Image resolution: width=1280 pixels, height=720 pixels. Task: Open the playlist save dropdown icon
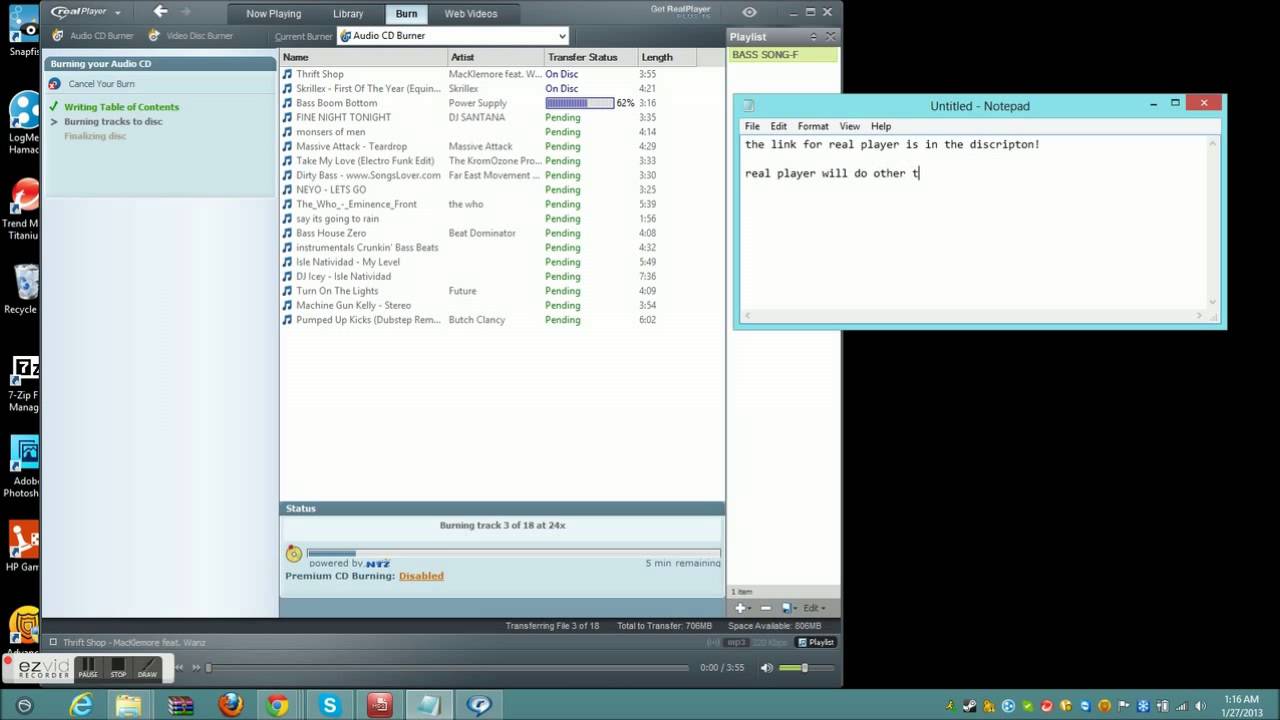pyautogui.click(x=788, y=608)
